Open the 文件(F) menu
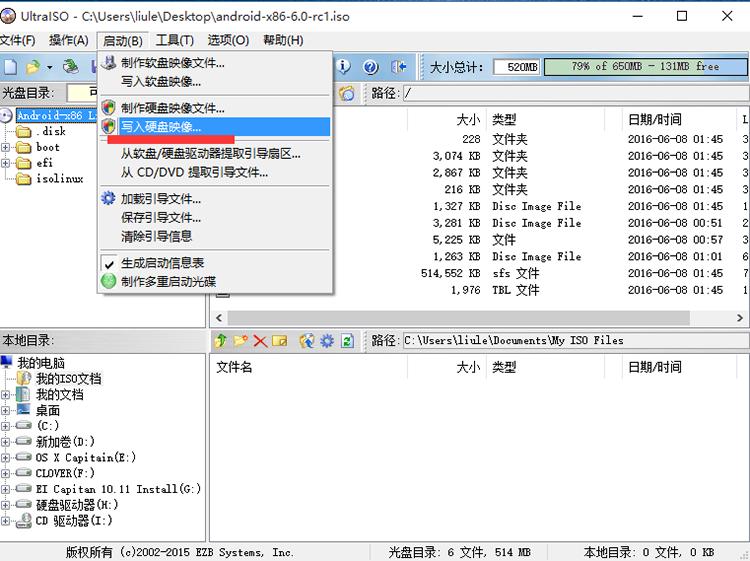The height and width of the screenshot is (561, 750). click(x=17, y=40)
